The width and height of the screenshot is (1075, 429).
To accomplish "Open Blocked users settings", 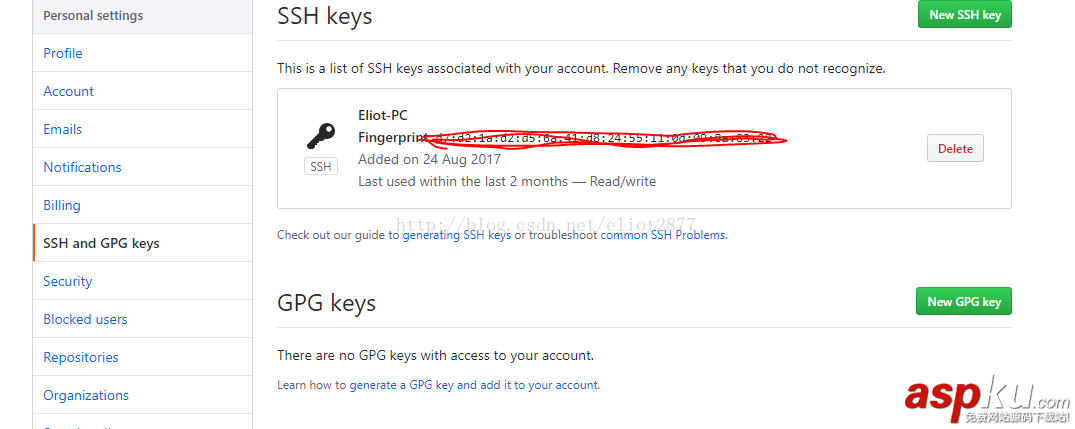I will click(85, 319).
